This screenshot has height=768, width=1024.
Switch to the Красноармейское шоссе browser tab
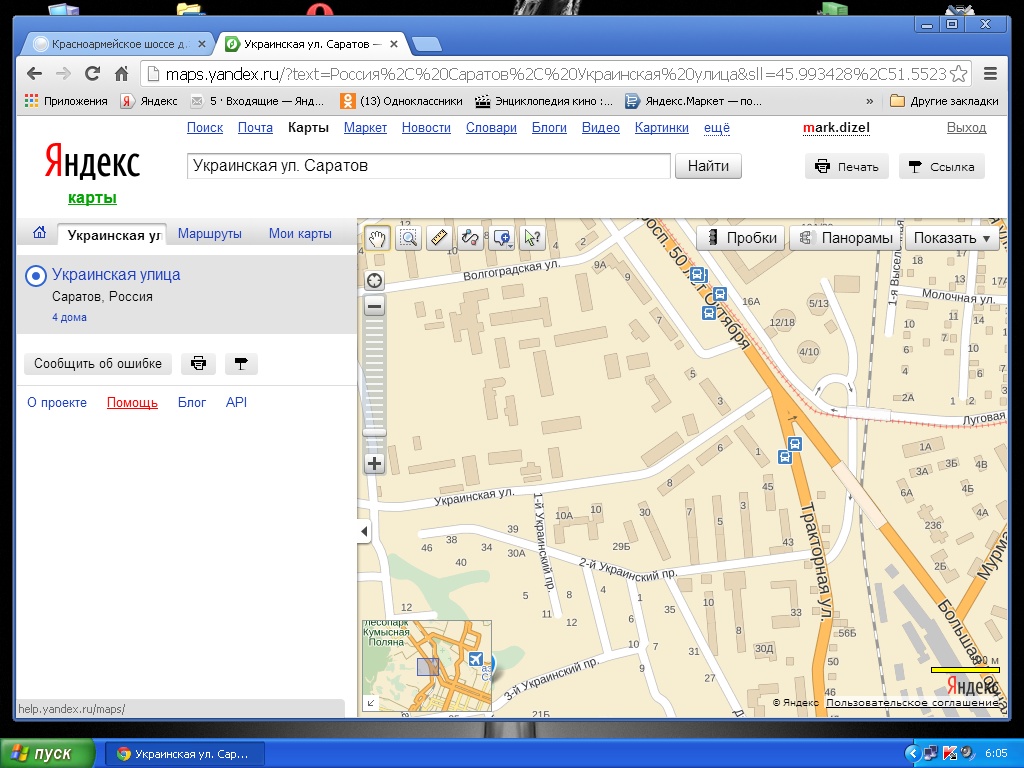coord(118,44)
